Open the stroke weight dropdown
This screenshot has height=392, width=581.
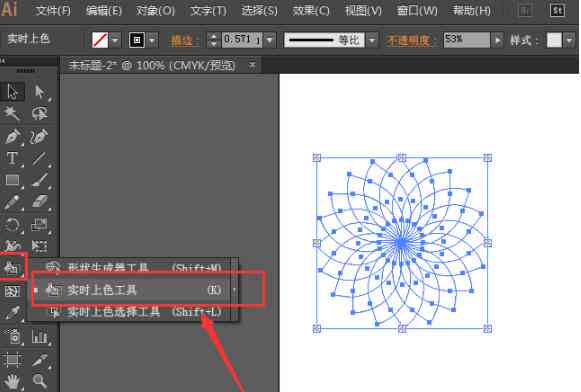click(x=270, y=40)
